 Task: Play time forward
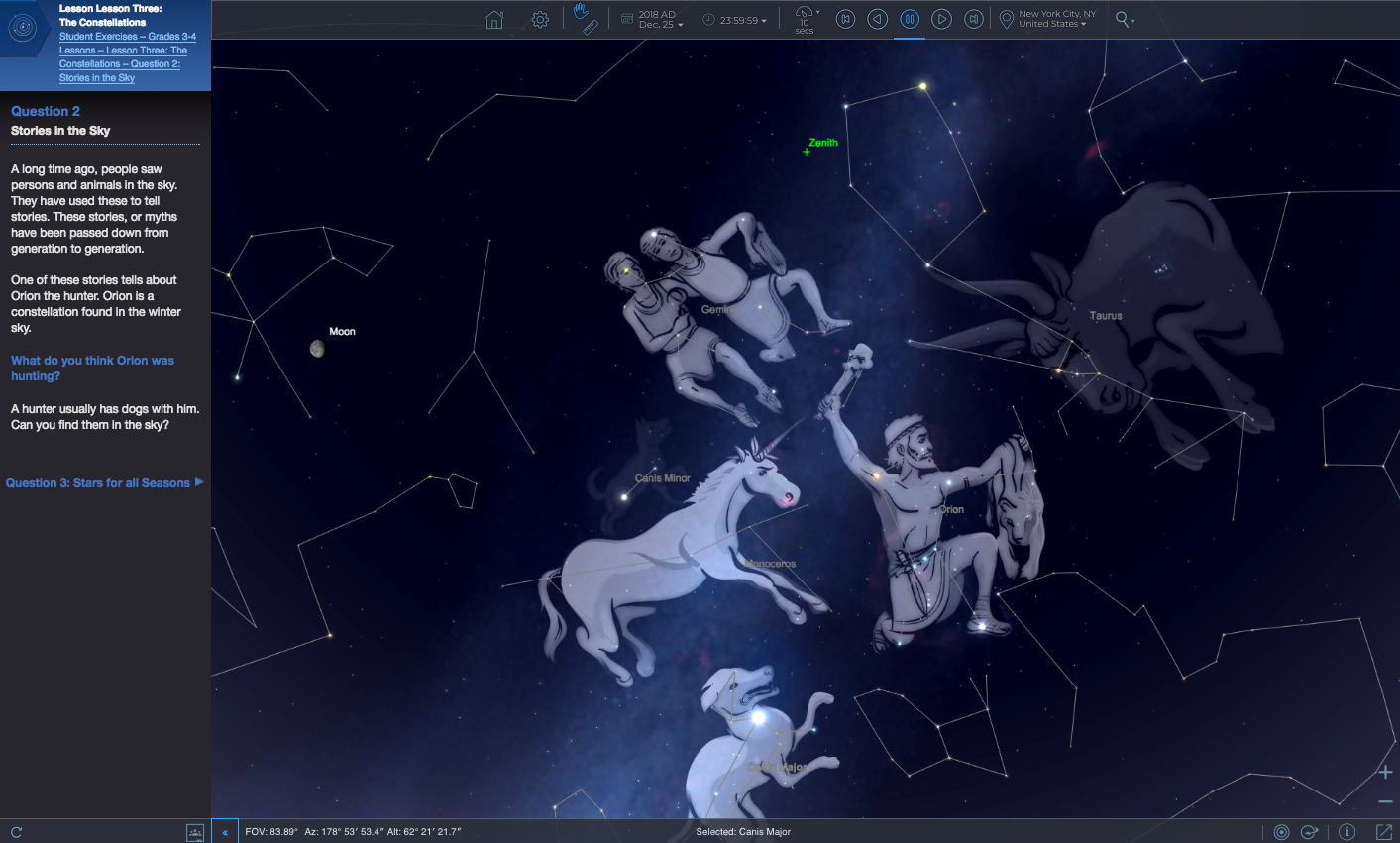(x=942, y=19)
